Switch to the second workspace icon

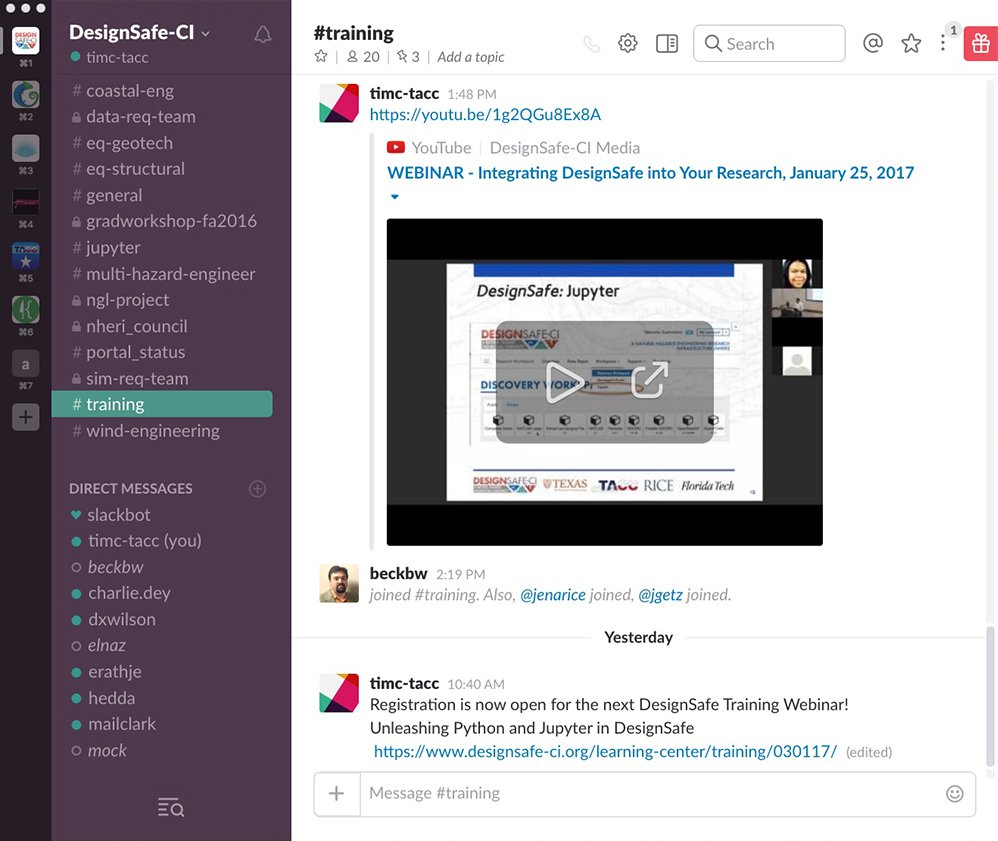click(x=25, y=95)
